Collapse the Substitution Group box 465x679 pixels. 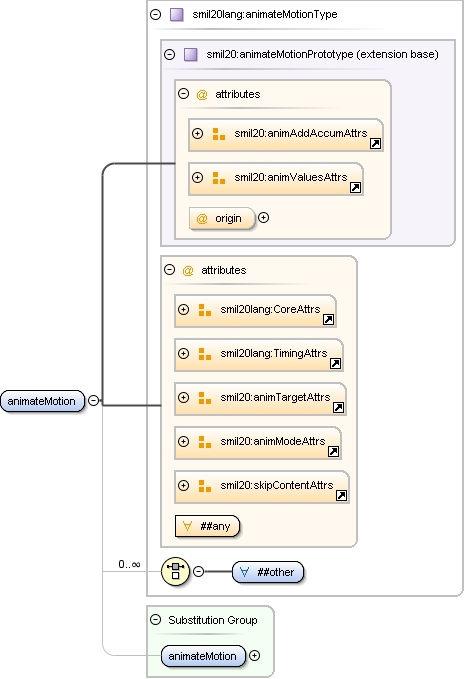[x=155, y=620]
